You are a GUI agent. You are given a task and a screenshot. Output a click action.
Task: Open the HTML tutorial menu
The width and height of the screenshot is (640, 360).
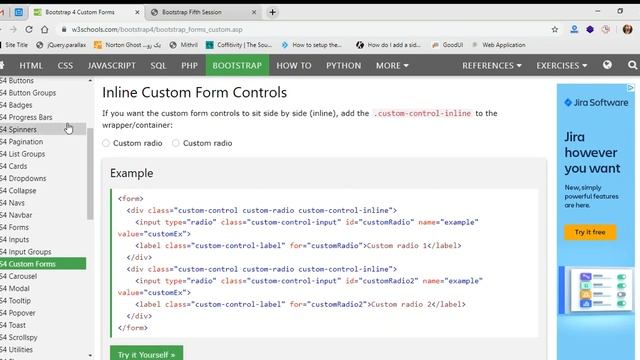31,65
